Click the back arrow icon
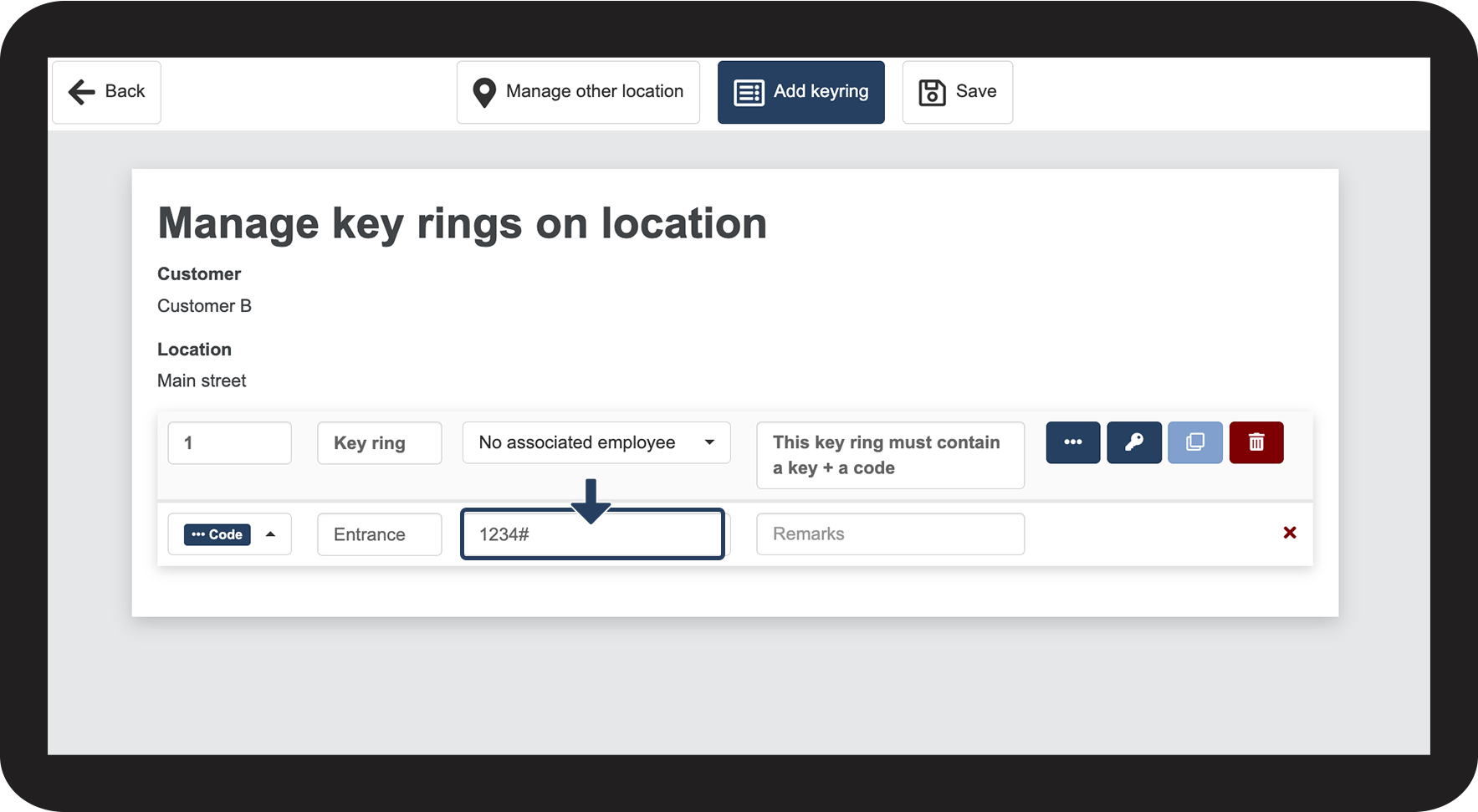 coord(81,92)
